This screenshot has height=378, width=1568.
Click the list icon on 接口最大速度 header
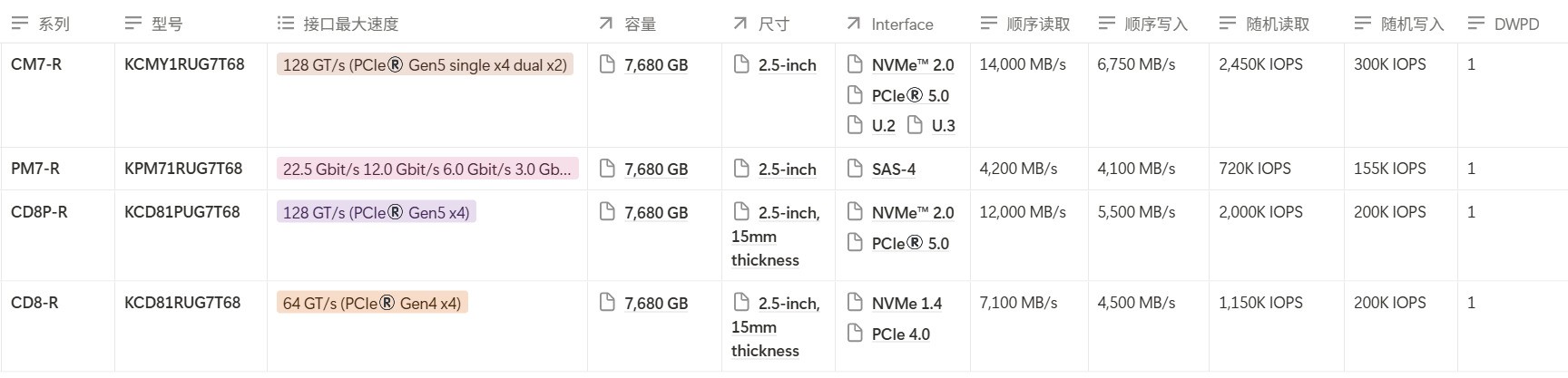285,24
